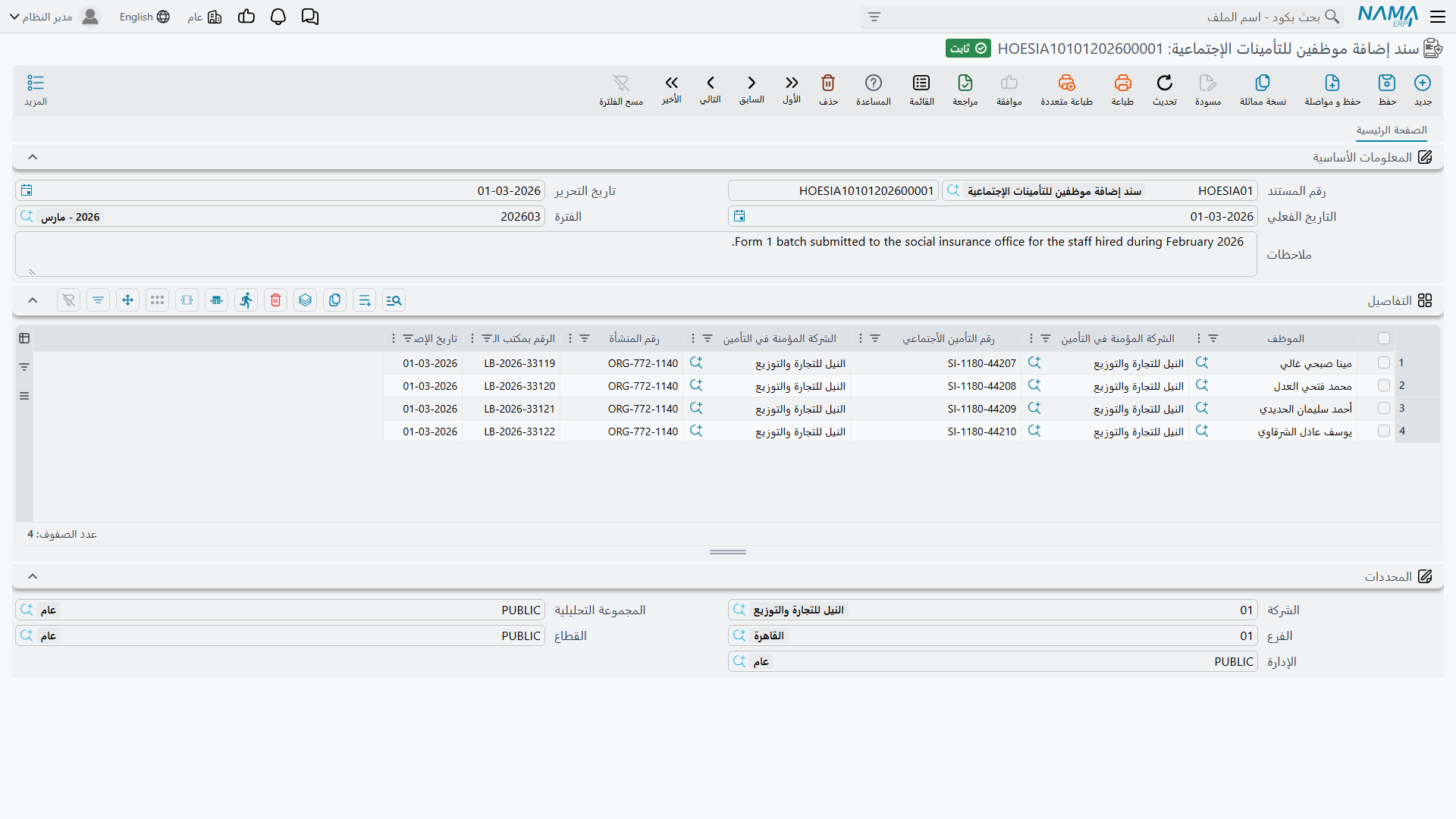1456x819 pixels.
Task: Click the حفظ (Save) toolbar icon
Action: pos(1387,83)
